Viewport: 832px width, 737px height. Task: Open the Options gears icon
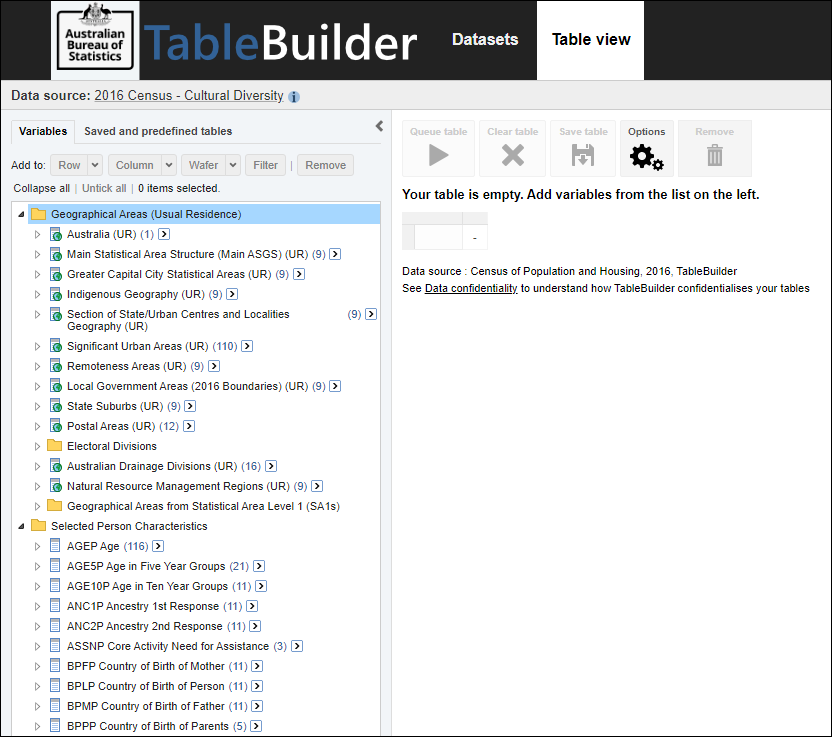pyautogui.click(x=646, y=155)
